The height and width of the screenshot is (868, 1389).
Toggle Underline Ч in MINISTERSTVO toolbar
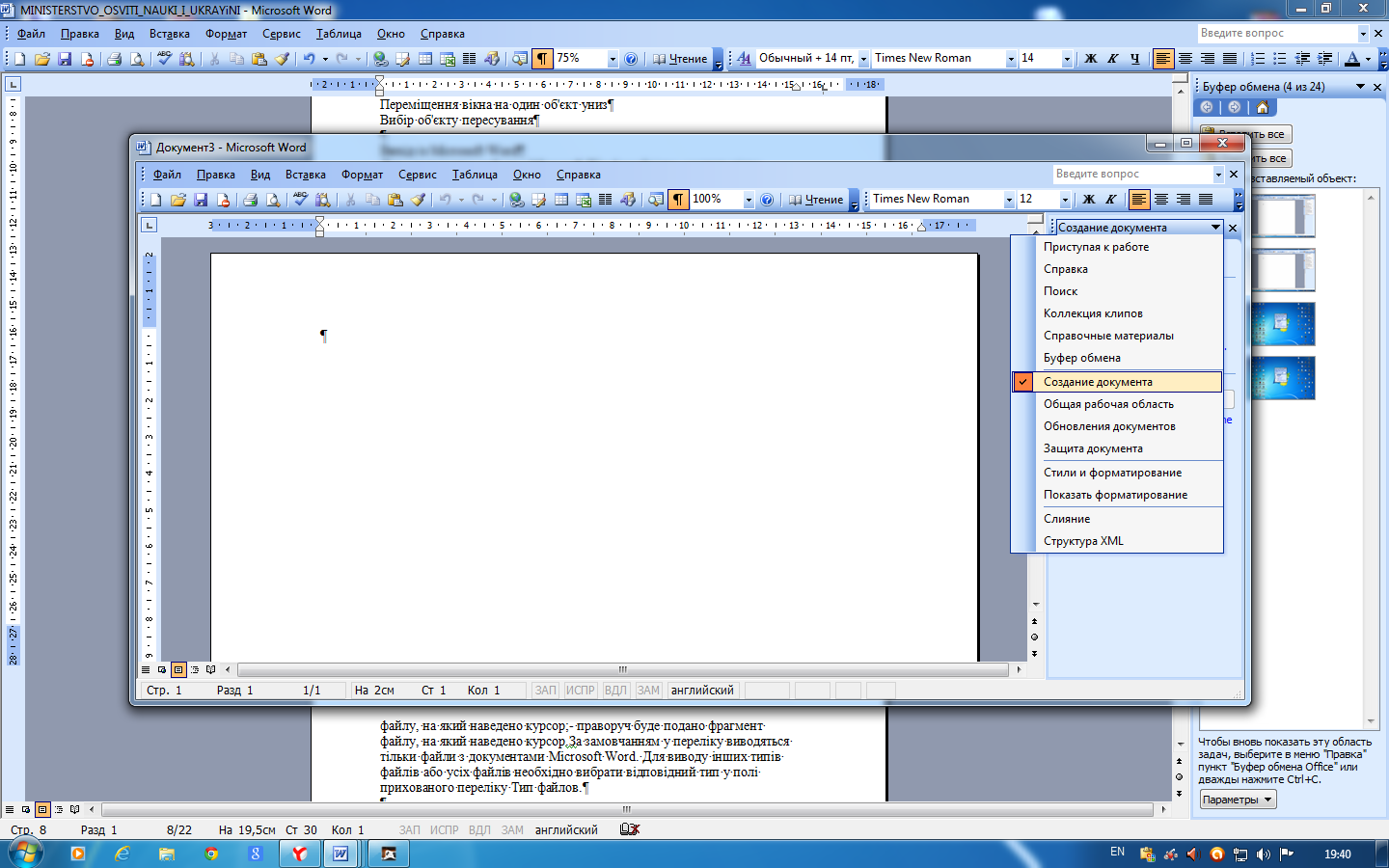click(x=1134, y=59)
